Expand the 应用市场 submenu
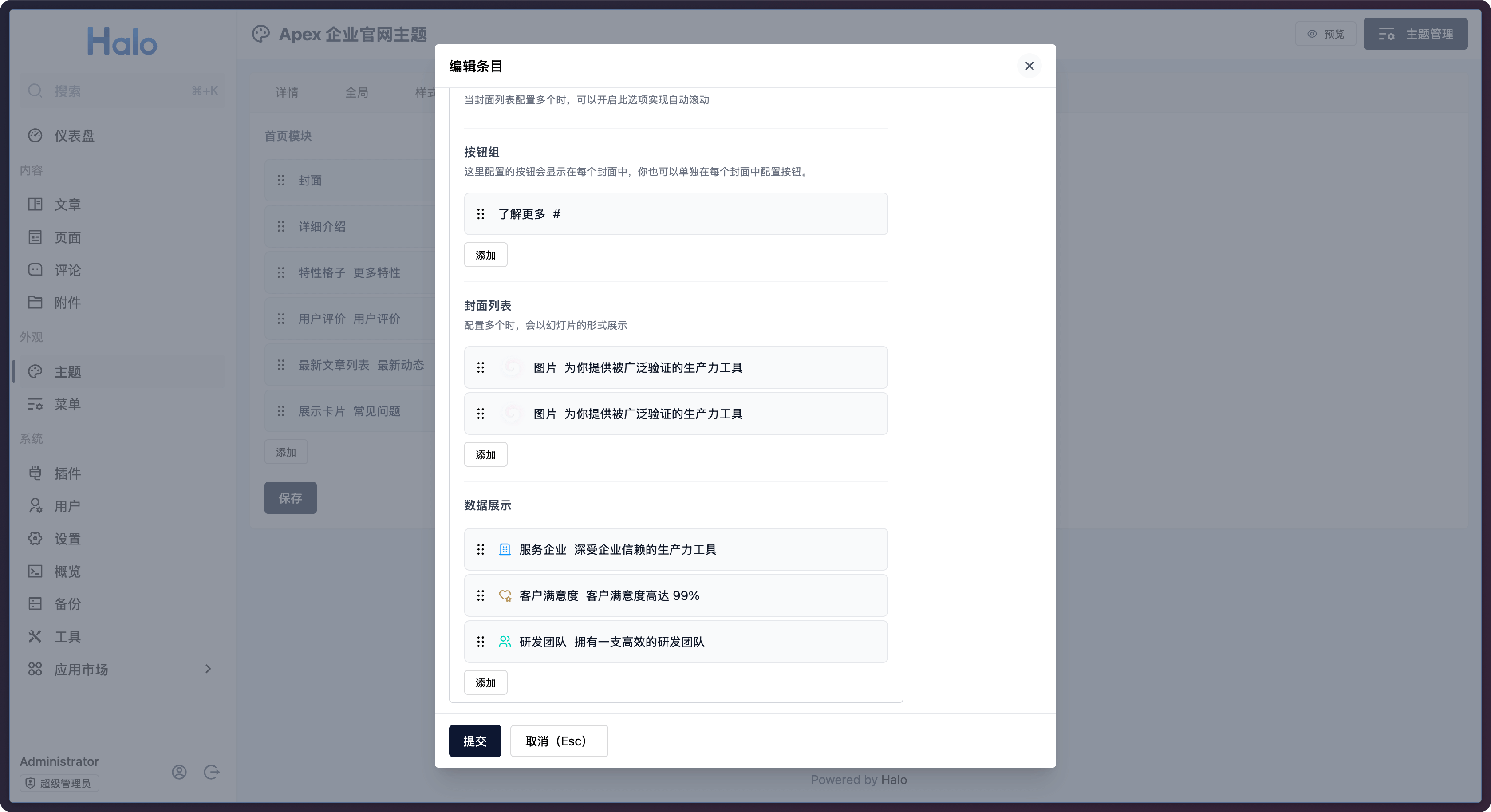Image resolution: width=1491 pixels, height=812 pixels. pos(209,669)
